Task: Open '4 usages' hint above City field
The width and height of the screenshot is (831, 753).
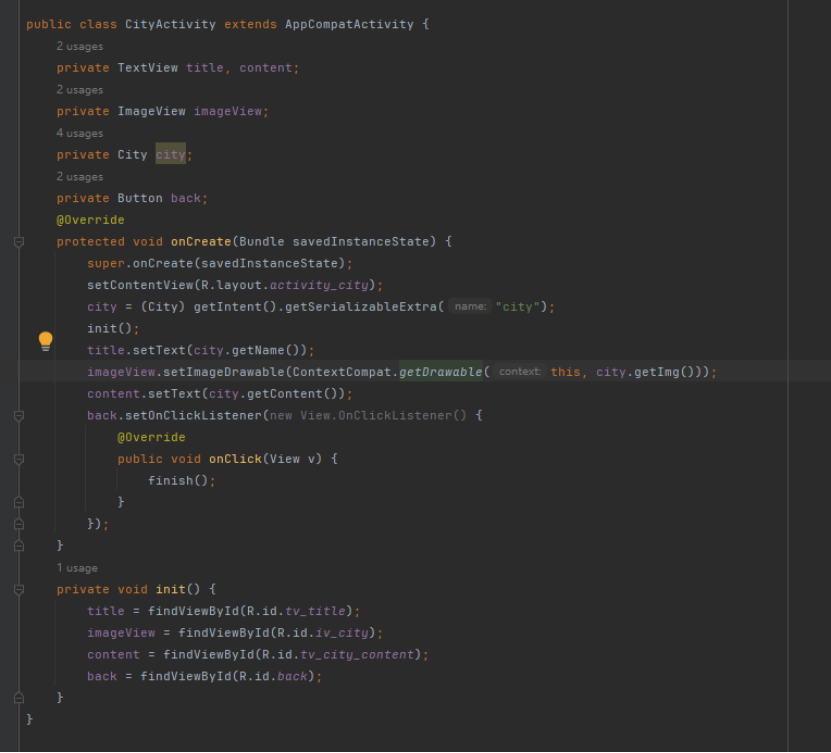Action: pos(80,134)
